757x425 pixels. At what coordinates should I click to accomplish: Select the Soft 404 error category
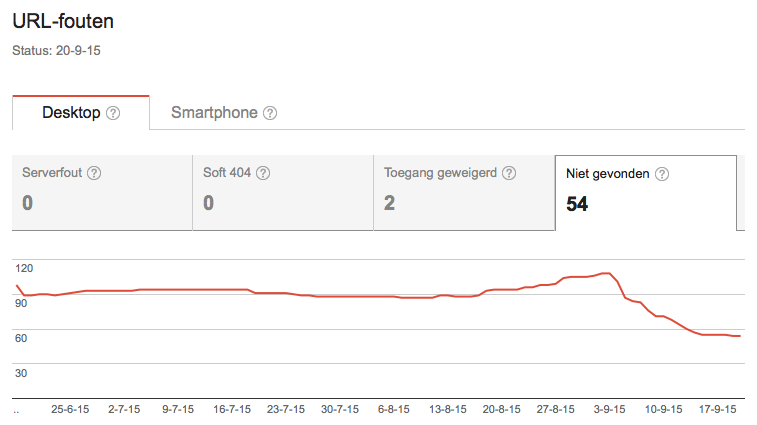(282, 193)
